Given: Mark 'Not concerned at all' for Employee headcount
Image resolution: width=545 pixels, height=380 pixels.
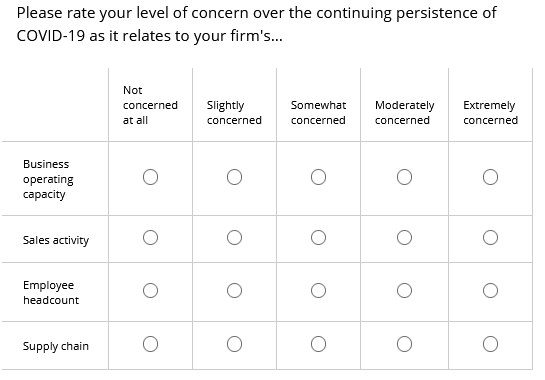Looking at the screenshot, I should pos(151,291).
